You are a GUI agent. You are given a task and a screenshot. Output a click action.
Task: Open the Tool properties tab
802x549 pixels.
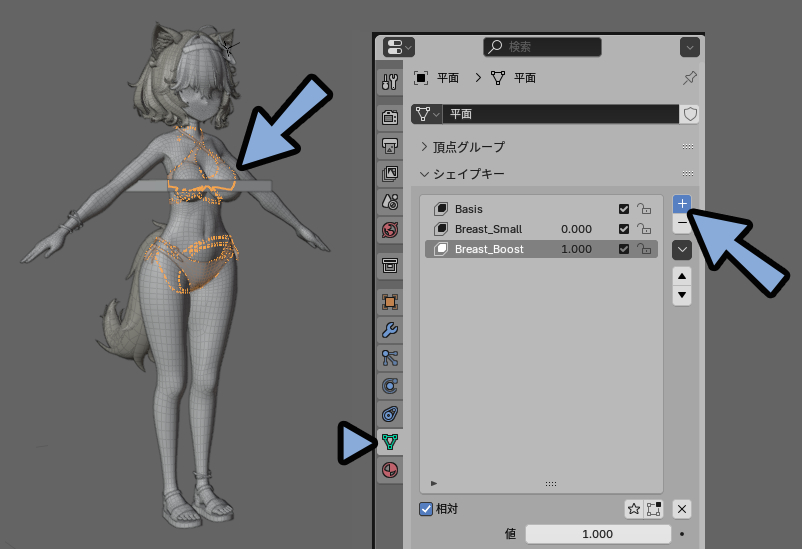point(390,82)
